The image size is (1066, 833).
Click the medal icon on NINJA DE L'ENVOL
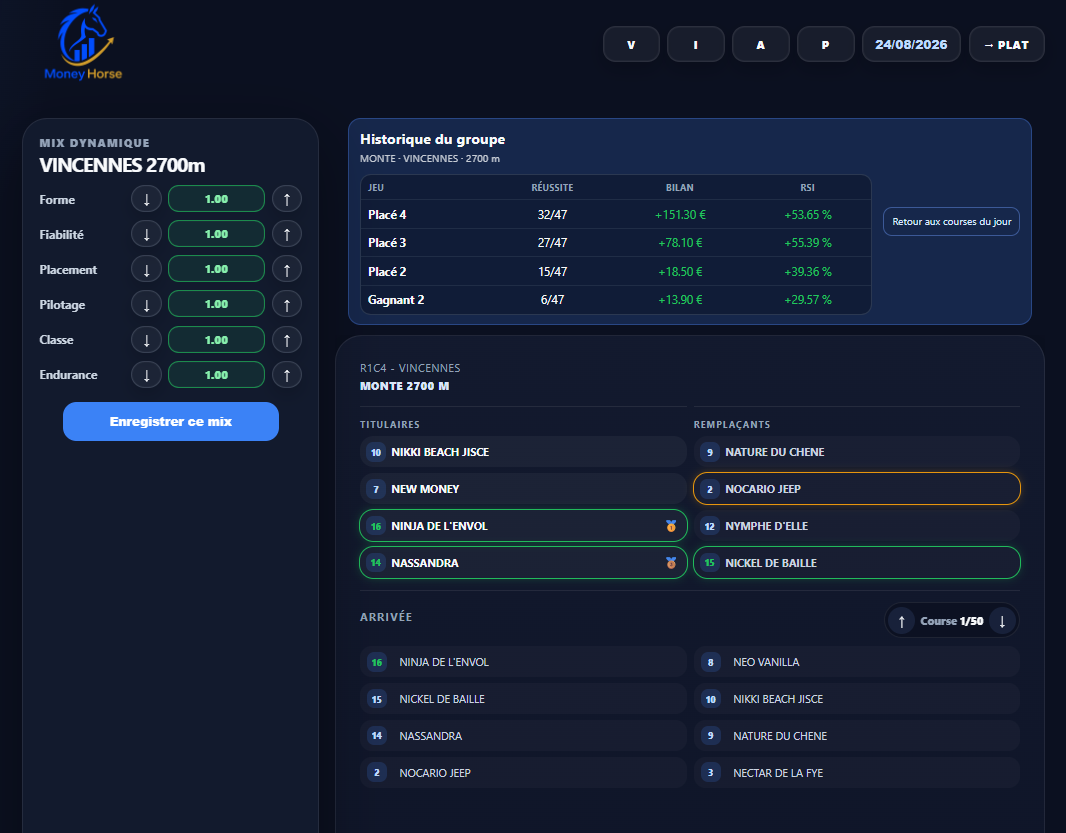pyautogui.click(x=671, y=526)
